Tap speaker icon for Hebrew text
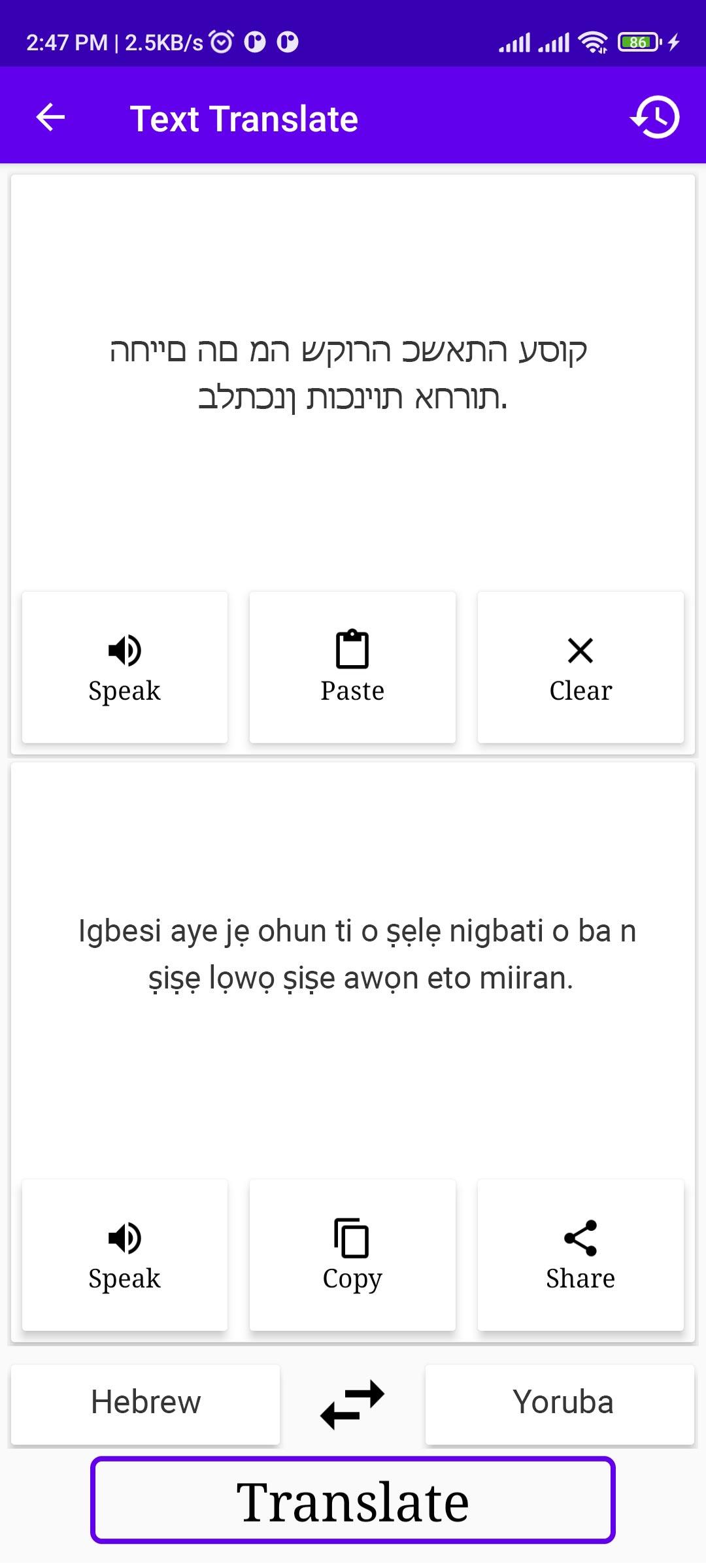 [x=124, y=650]
